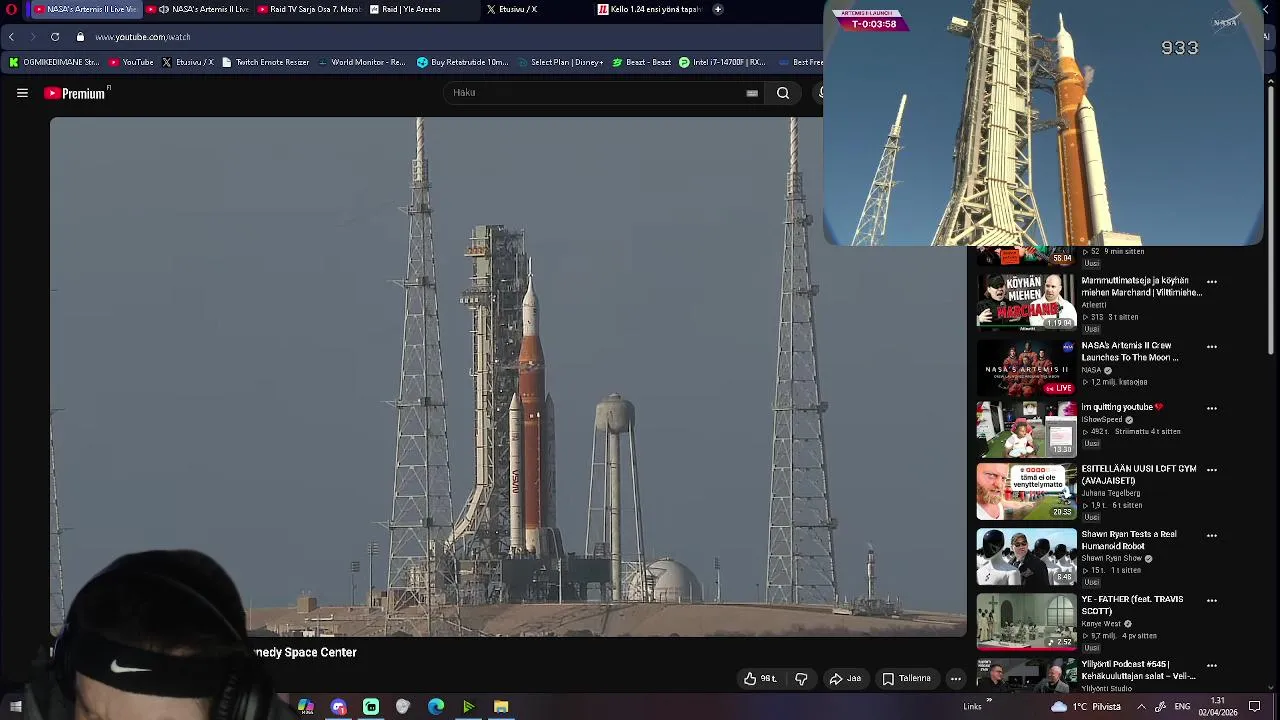
Task: Open site info via the padlock icon
Action: coord(80,37)
